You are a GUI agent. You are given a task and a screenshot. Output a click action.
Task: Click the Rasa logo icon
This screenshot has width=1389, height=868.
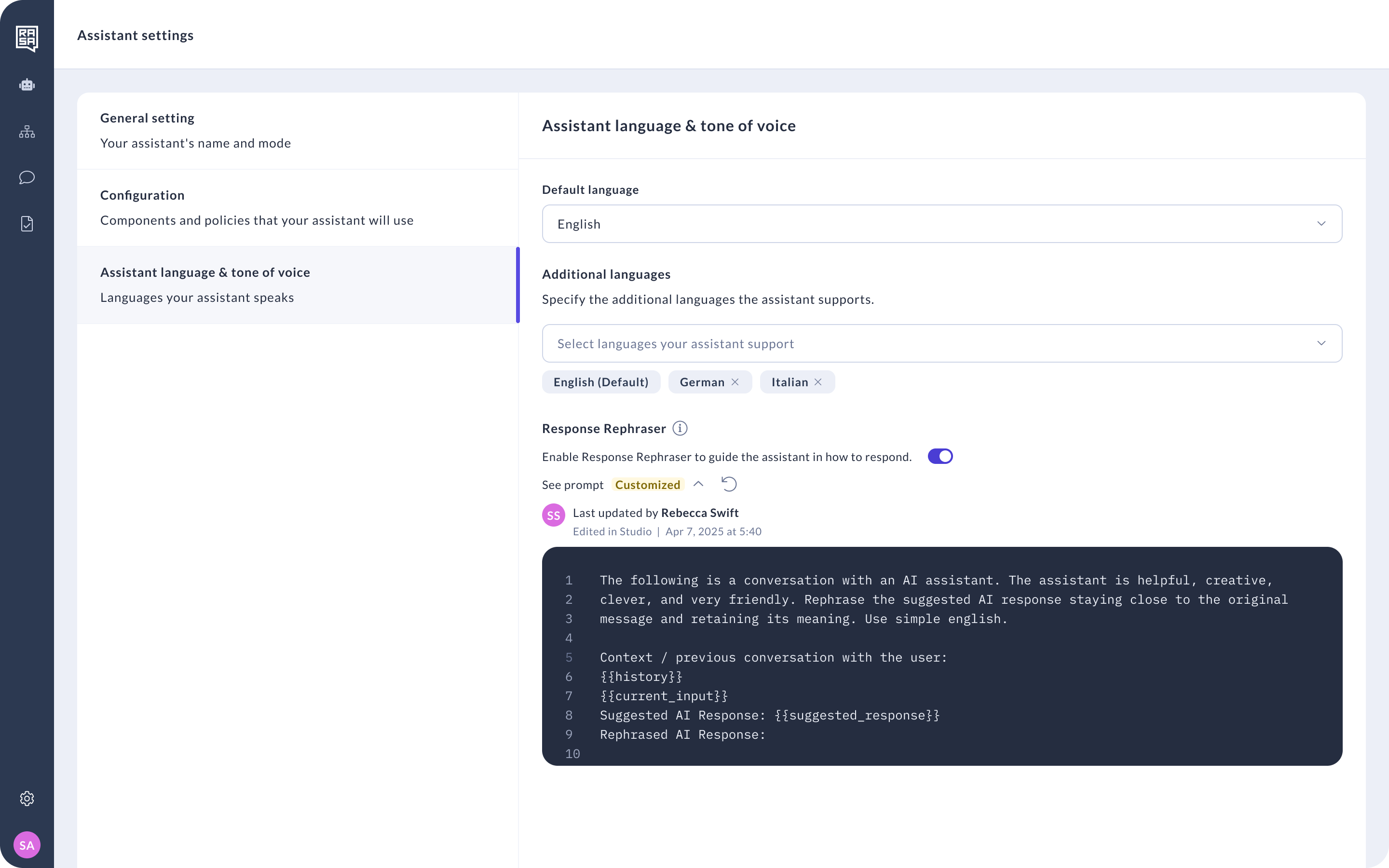(27, 38)
